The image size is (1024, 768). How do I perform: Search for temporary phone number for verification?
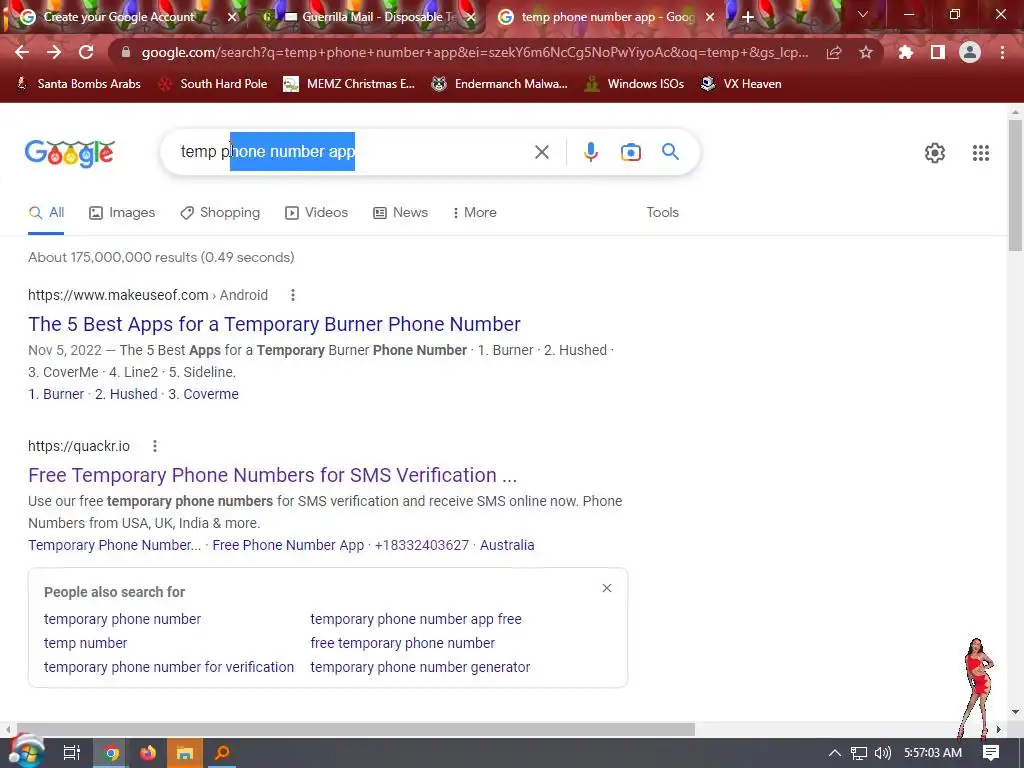(168, 667)
